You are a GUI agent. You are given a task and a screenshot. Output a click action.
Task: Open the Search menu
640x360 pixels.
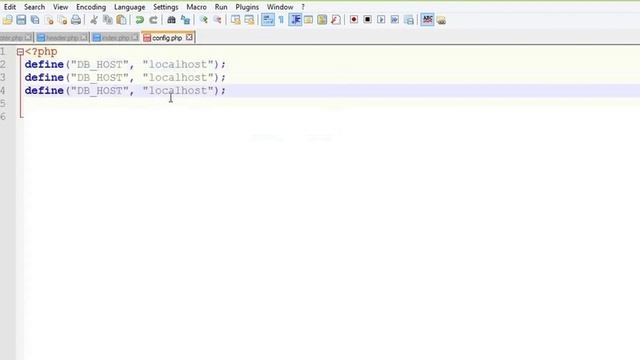[34, 7]
